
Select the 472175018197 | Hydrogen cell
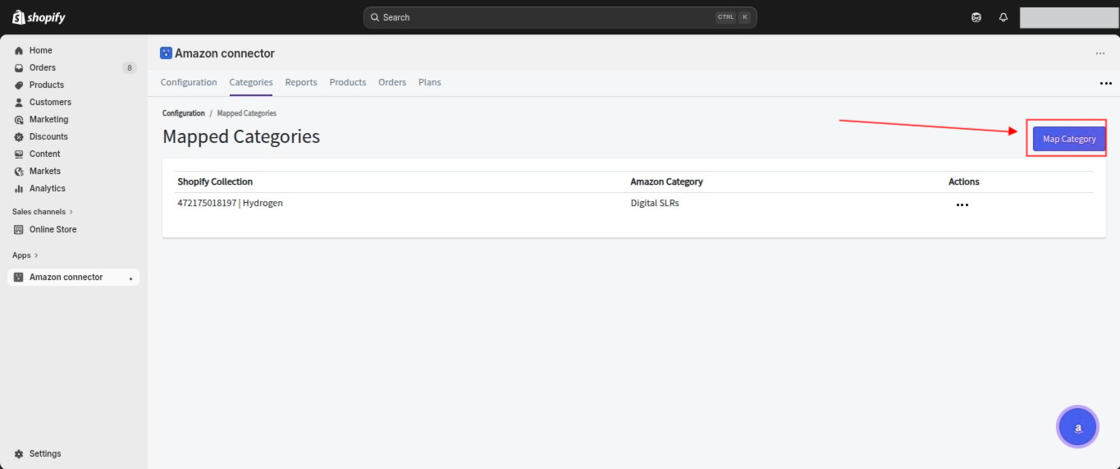tap(230, 203)
